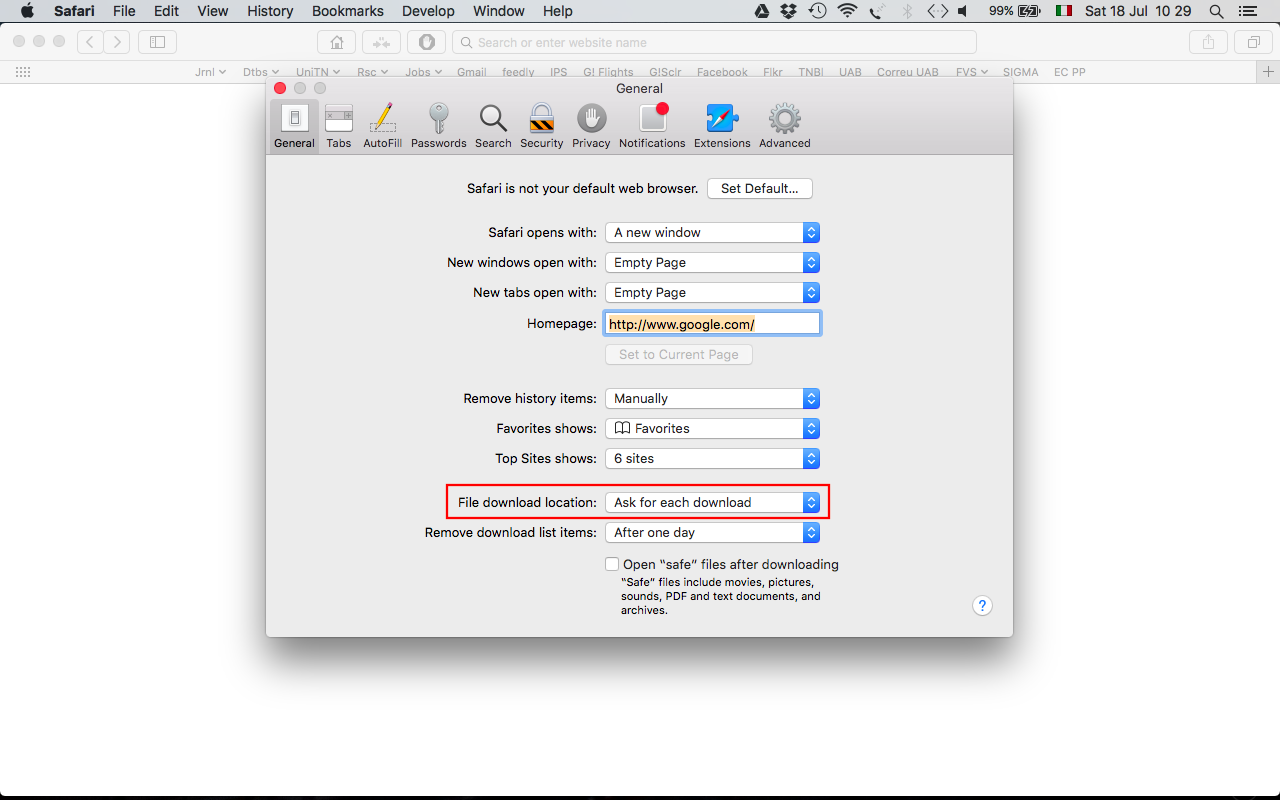The width and height of the screenshot is (1280, 800).
Task: Open the Notifications preferences pane
Action: (x=652, y=126)
